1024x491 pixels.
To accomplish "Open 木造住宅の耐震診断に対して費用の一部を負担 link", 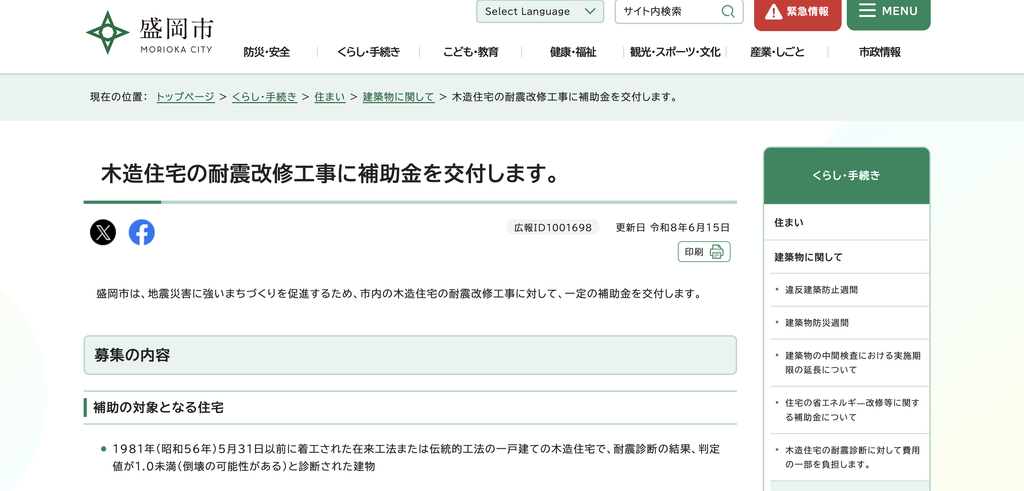I will point(853,457).
